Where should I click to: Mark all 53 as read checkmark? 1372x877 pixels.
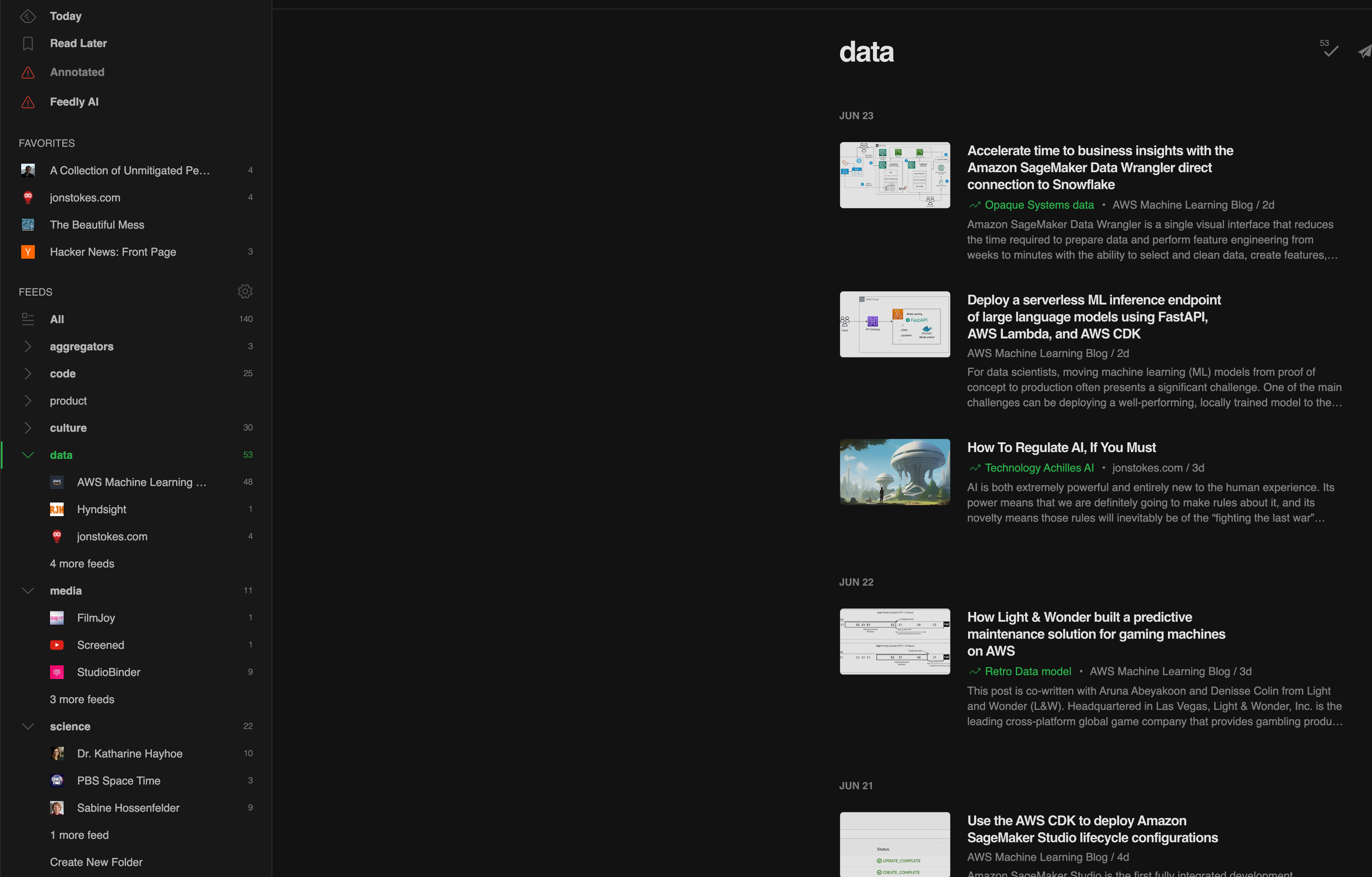pyautogui.click(x=1331, y=51)
